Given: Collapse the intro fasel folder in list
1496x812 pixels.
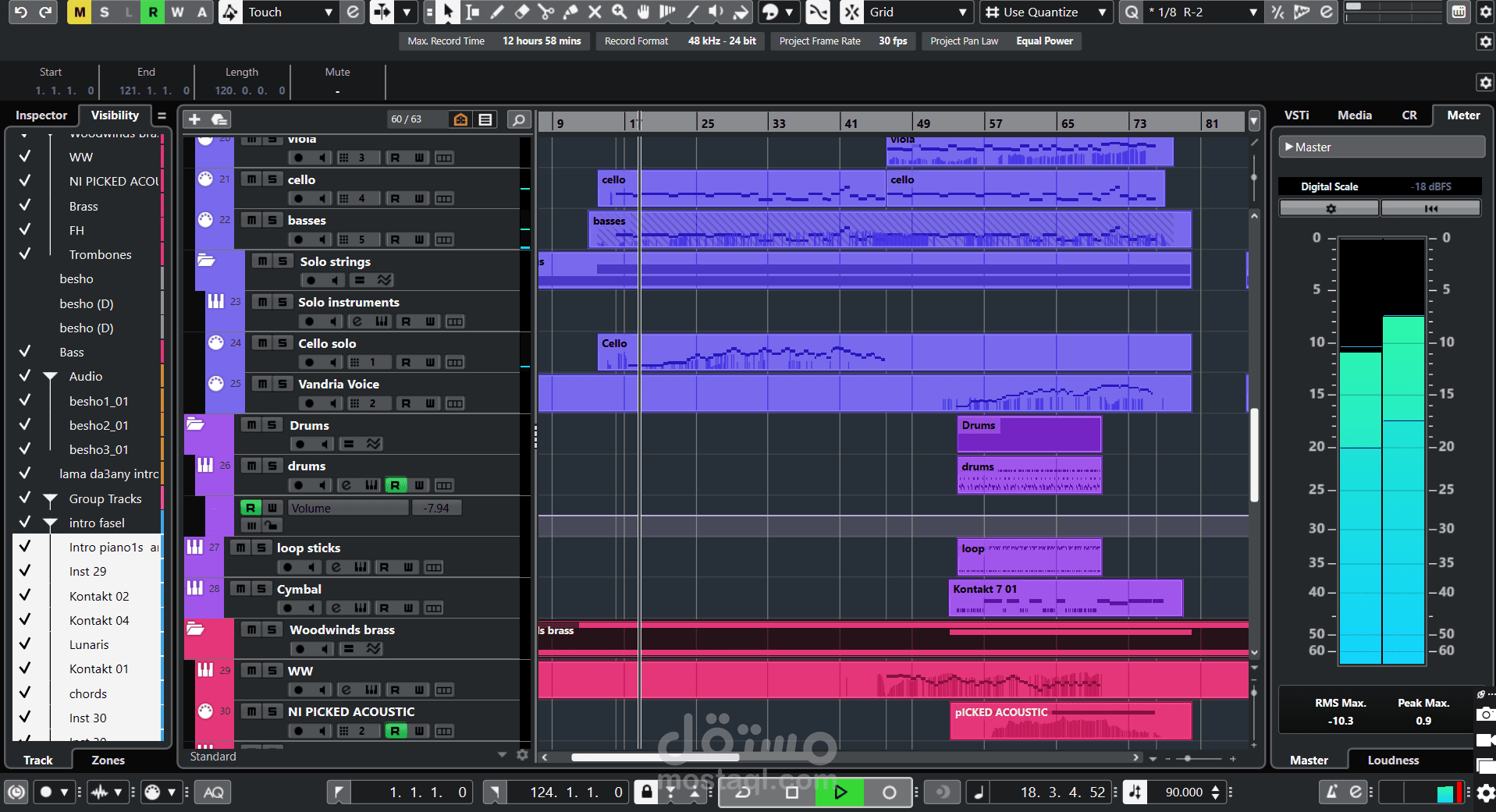Looking at the screenshot, I should tap(51, 523).
